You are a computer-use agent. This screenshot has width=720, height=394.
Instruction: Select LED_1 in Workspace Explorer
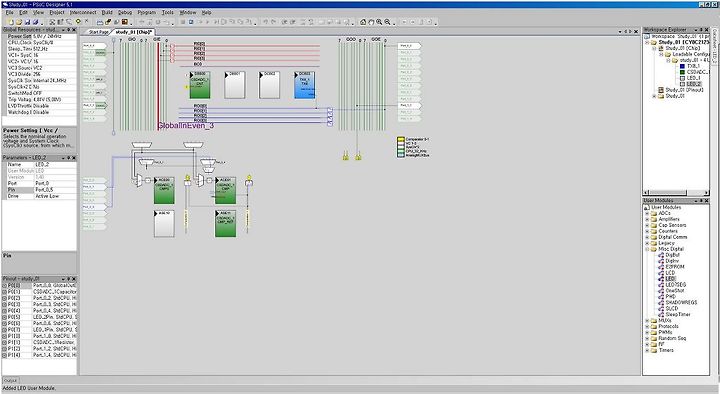pos(694,78)
